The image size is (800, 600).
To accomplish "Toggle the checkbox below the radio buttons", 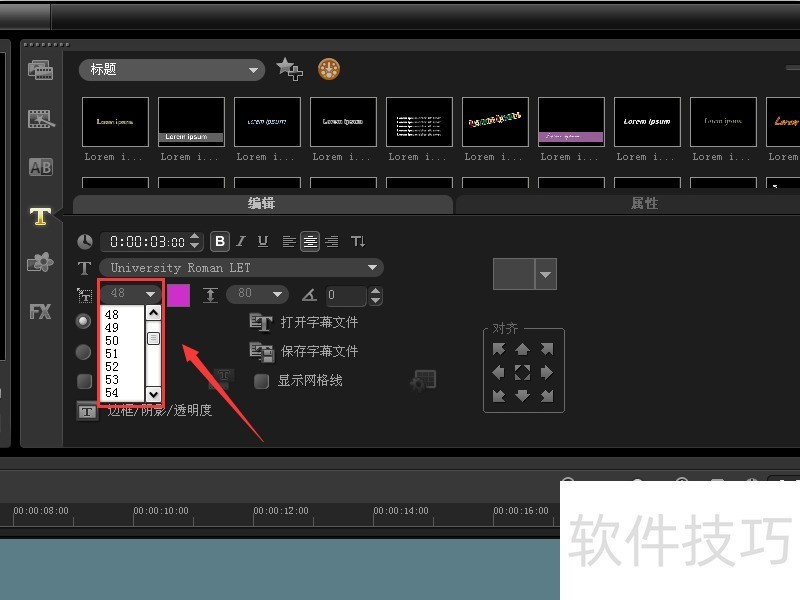I will coord(84,381).
